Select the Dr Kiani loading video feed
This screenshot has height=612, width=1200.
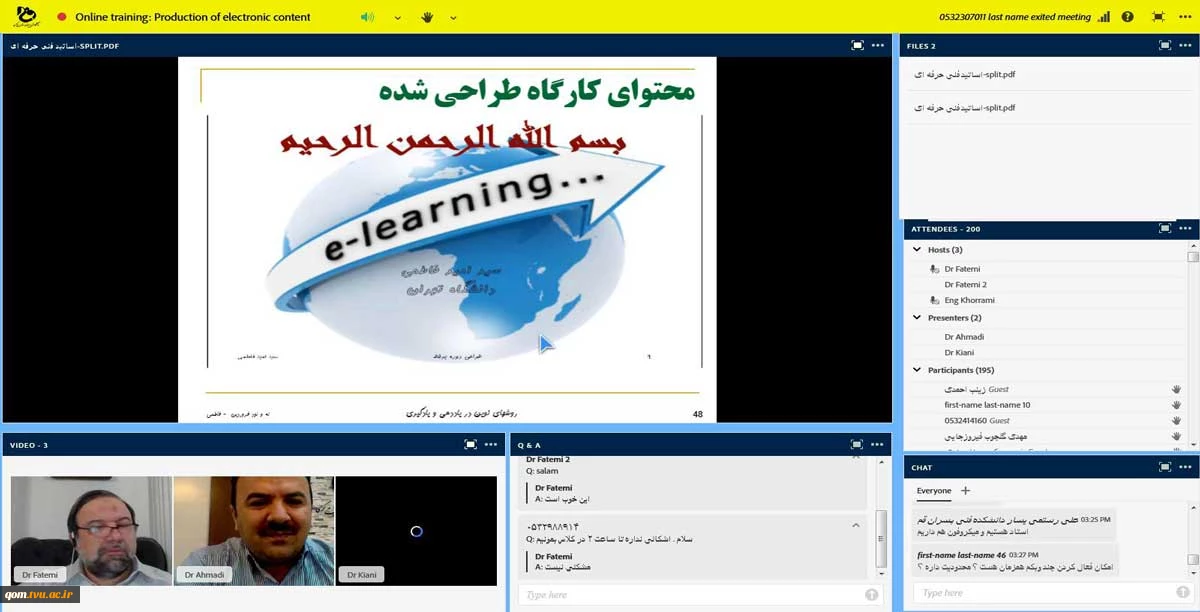(416, 530)
